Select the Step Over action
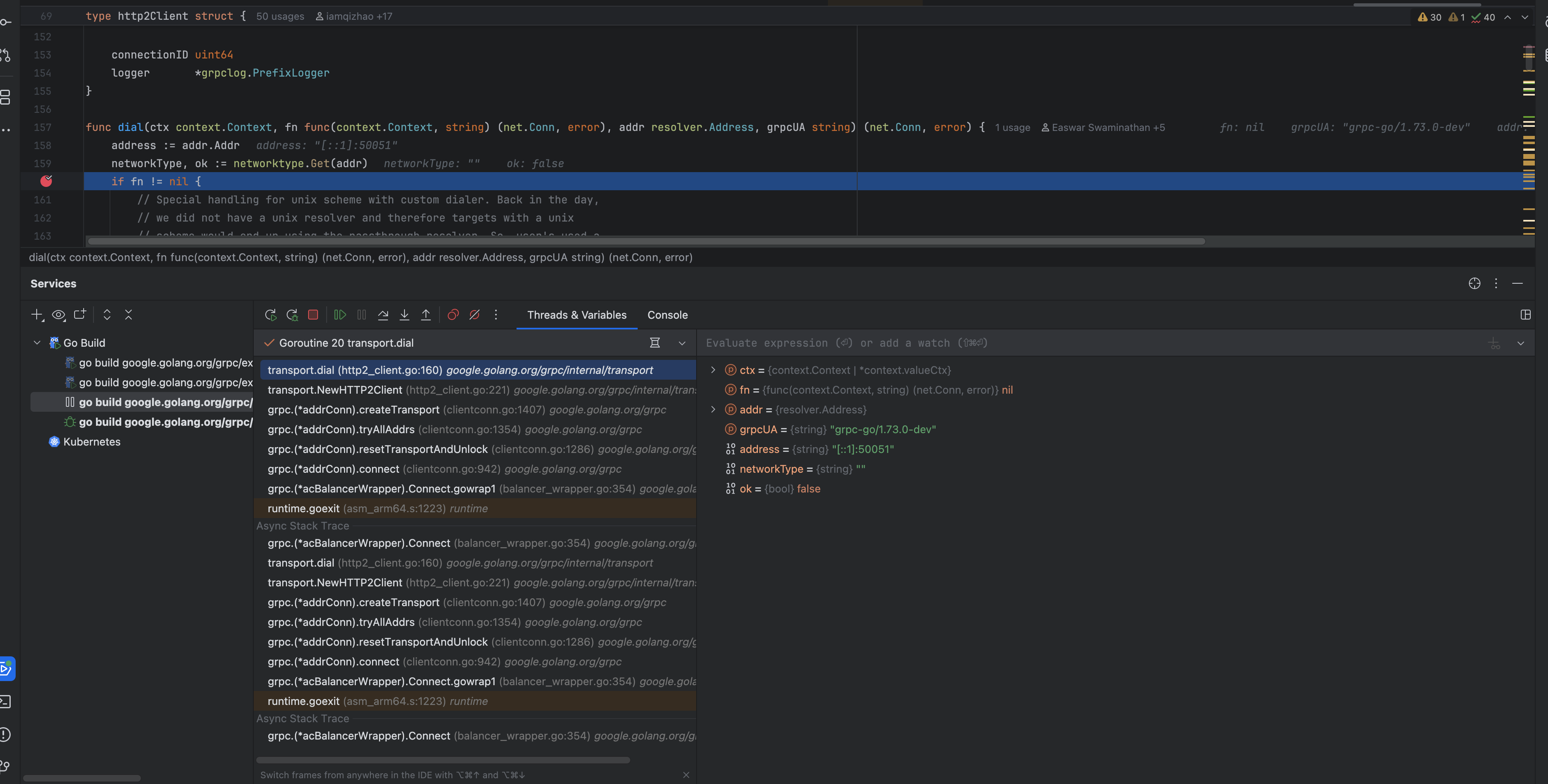The height and width of the screenshot is (784, 1548). click(x=383, y=314)
